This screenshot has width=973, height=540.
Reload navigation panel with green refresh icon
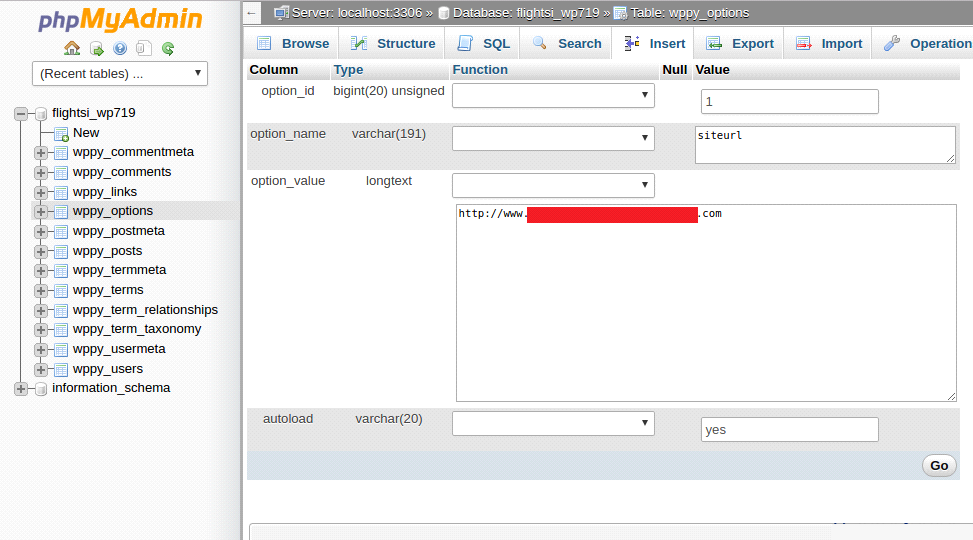168,48
